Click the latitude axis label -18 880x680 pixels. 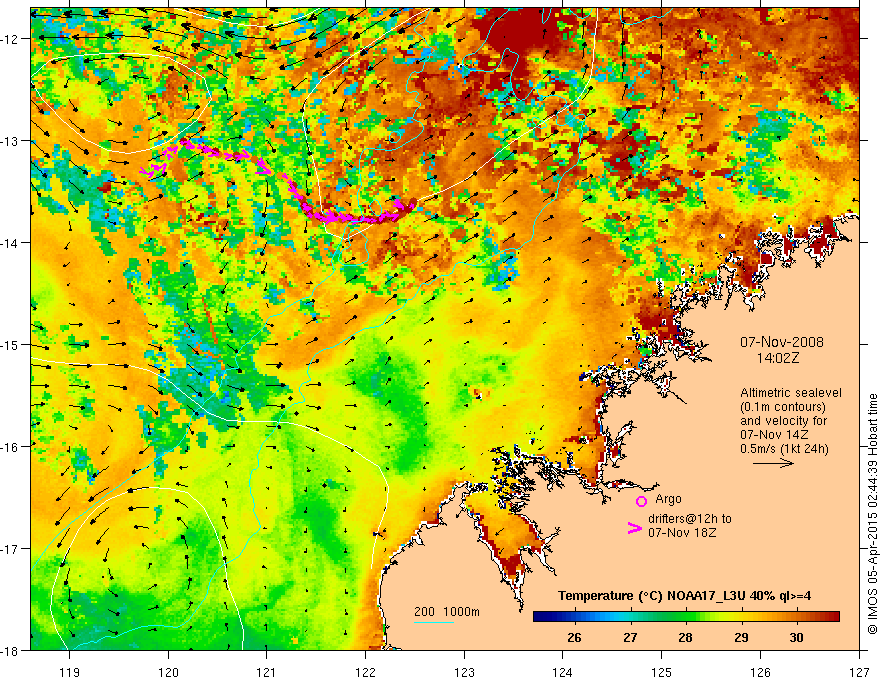coord(11,651)
